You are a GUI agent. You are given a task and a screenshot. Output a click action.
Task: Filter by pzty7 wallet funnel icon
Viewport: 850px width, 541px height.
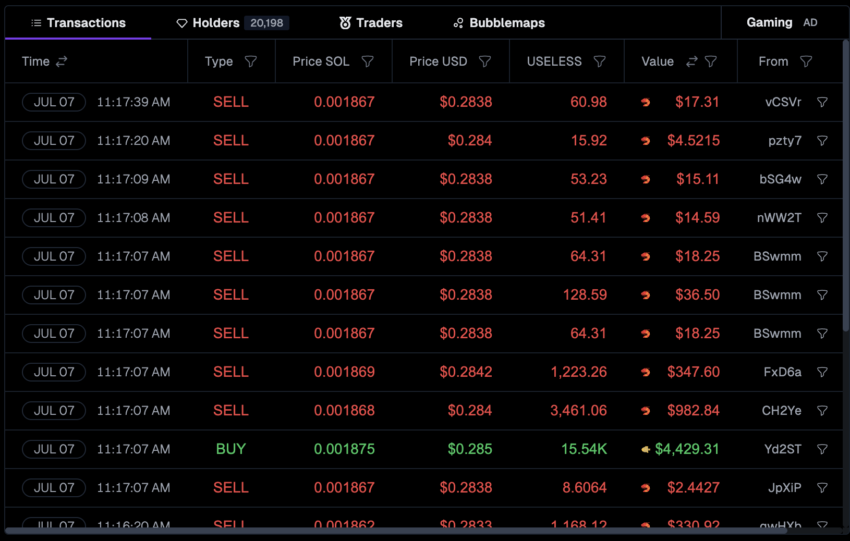pyautogui.click(x=822, y=141)
